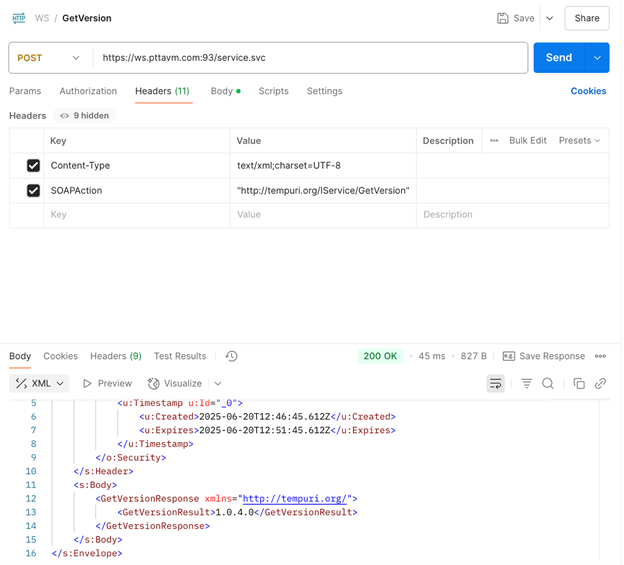This screenshot has height=565, width=624.
Task: Disable the SOAPAction header checkbox
Action: click(x=33, y=190)
